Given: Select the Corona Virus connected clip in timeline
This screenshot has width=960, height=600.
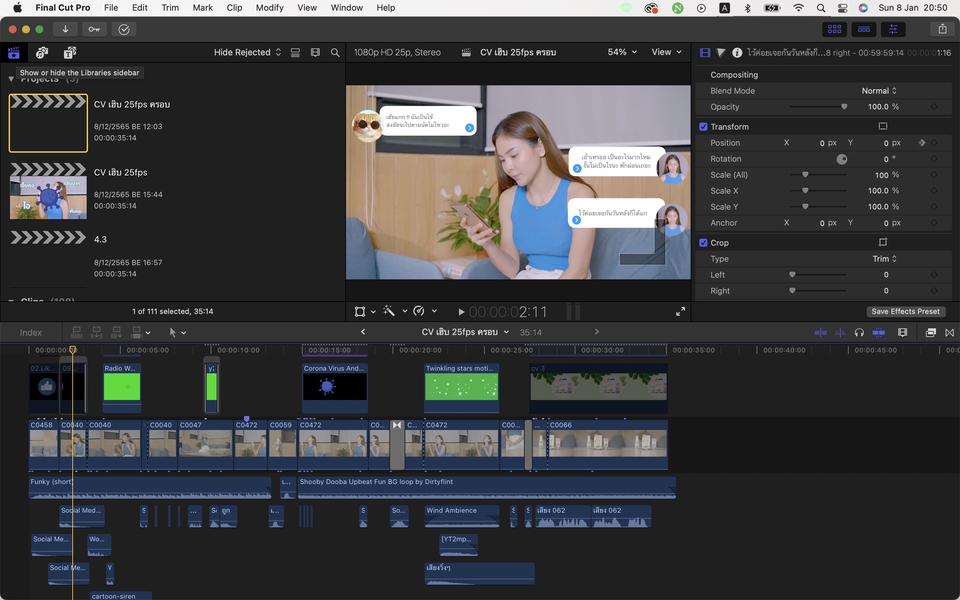Looking at the screenshot, I should pos(335,387).
